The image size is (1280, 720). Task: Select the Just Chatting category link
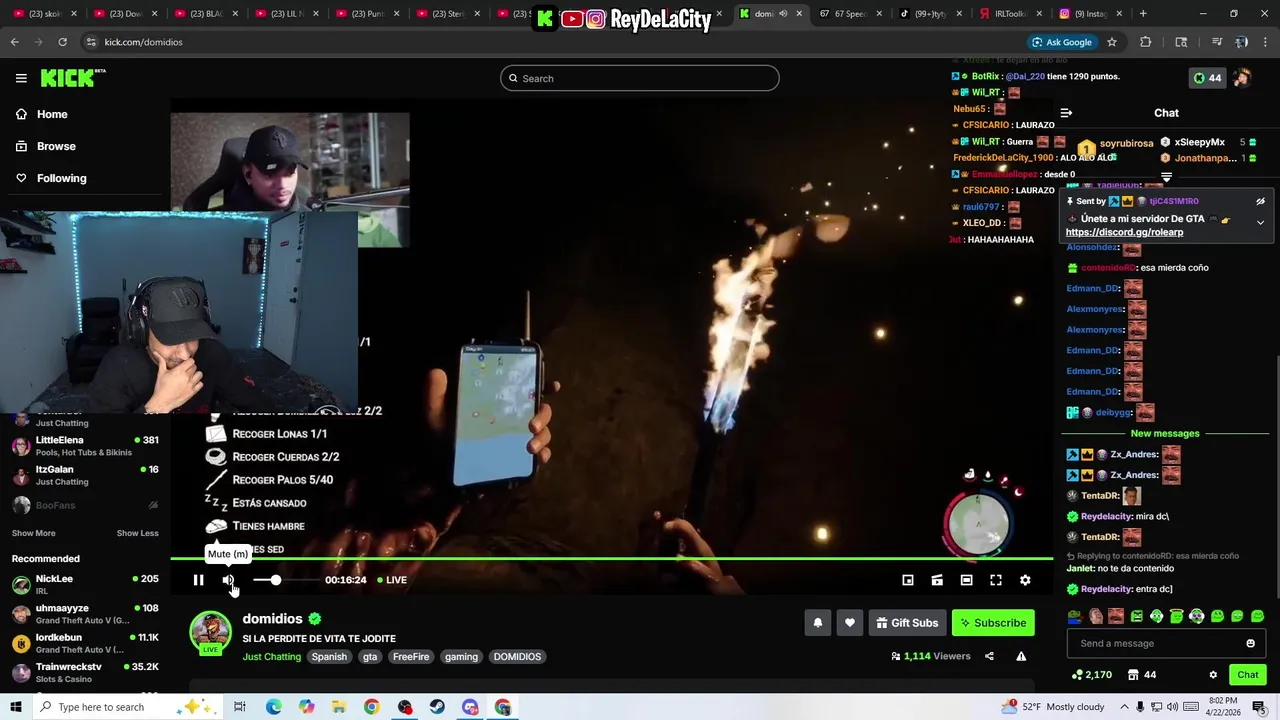(x=271, y=657)
